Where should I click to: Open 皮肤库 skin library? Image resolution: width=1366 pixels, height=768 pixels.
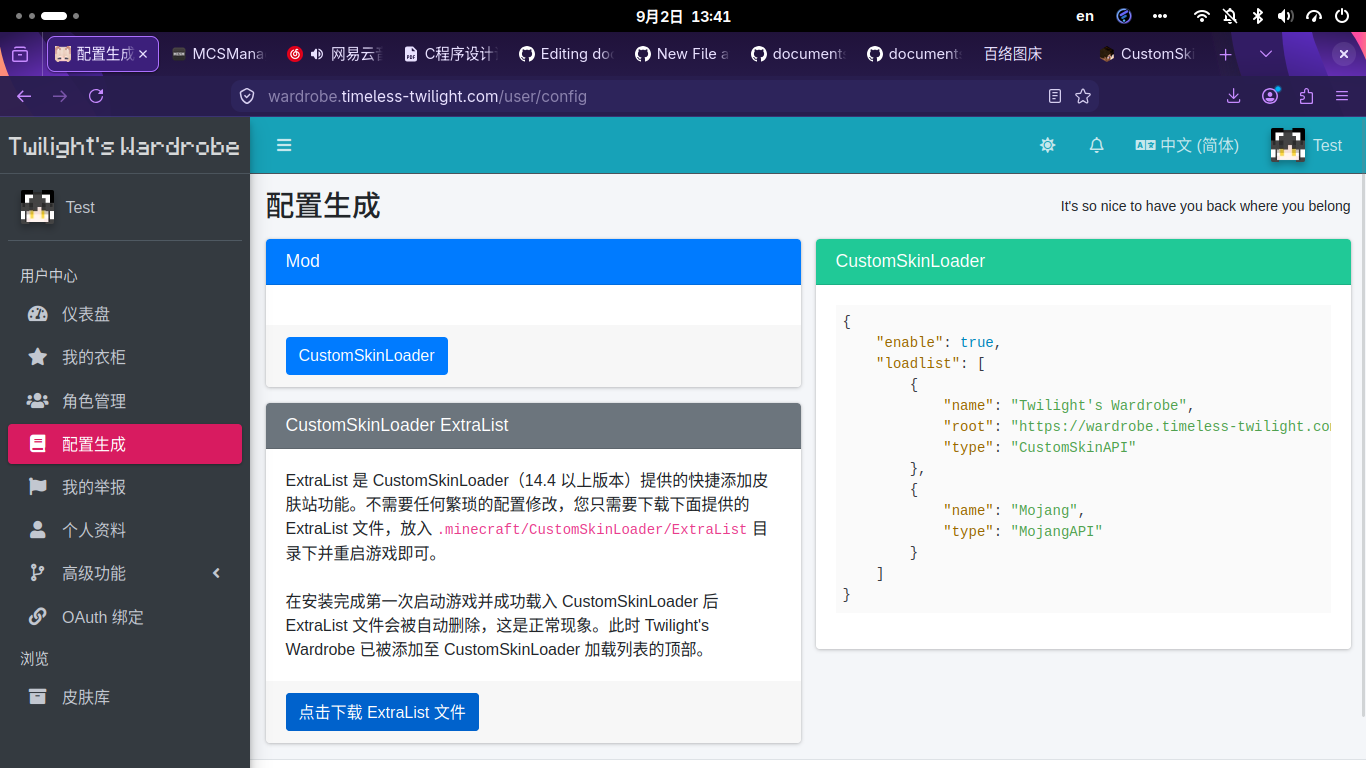pyautogui.click(x=125, y=697)
